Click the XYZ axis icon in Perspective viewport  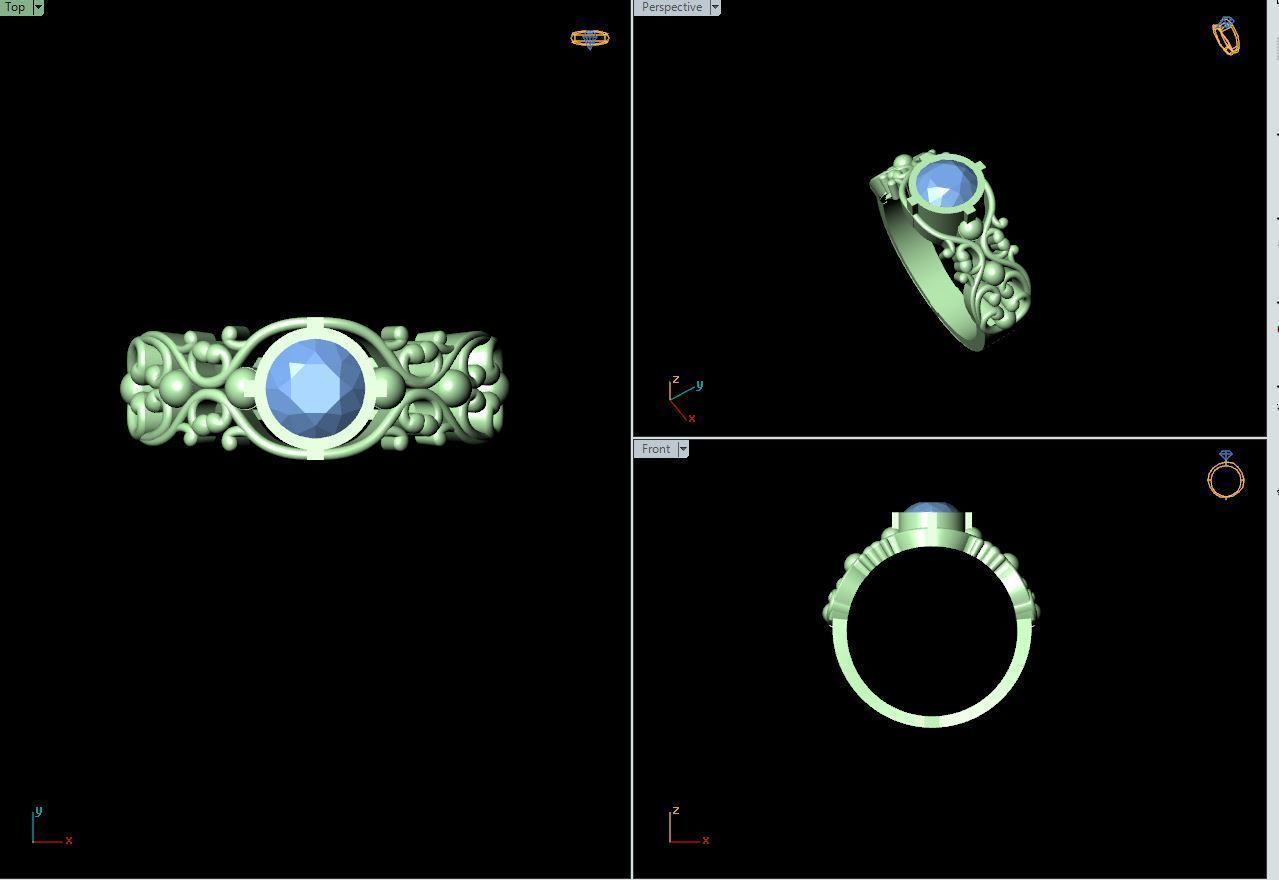[686, 398]
